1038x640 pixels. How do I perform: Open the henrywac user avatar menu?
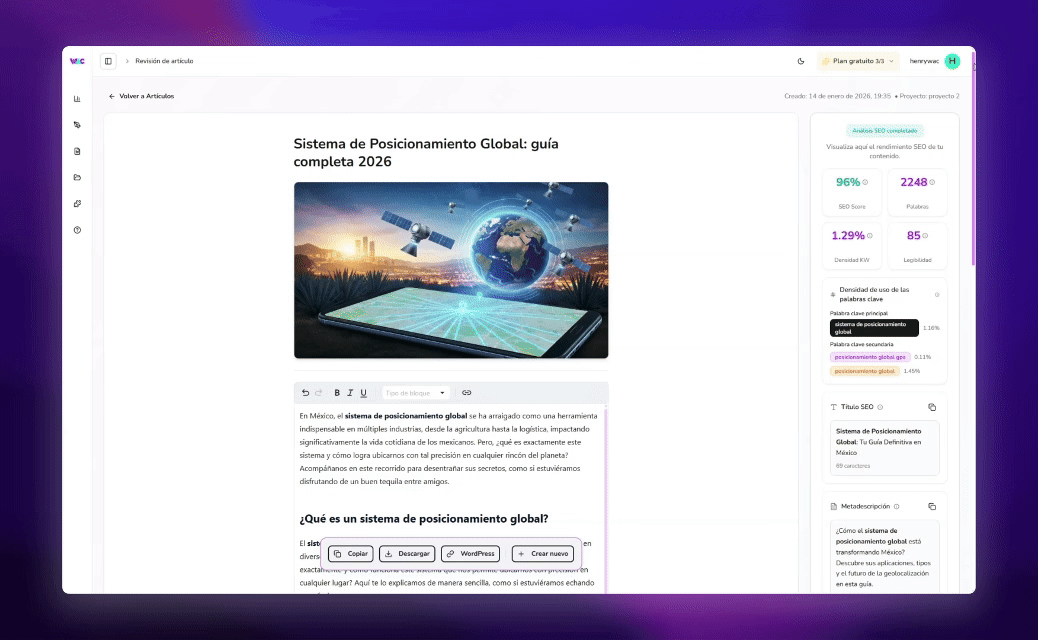(951, 61)
